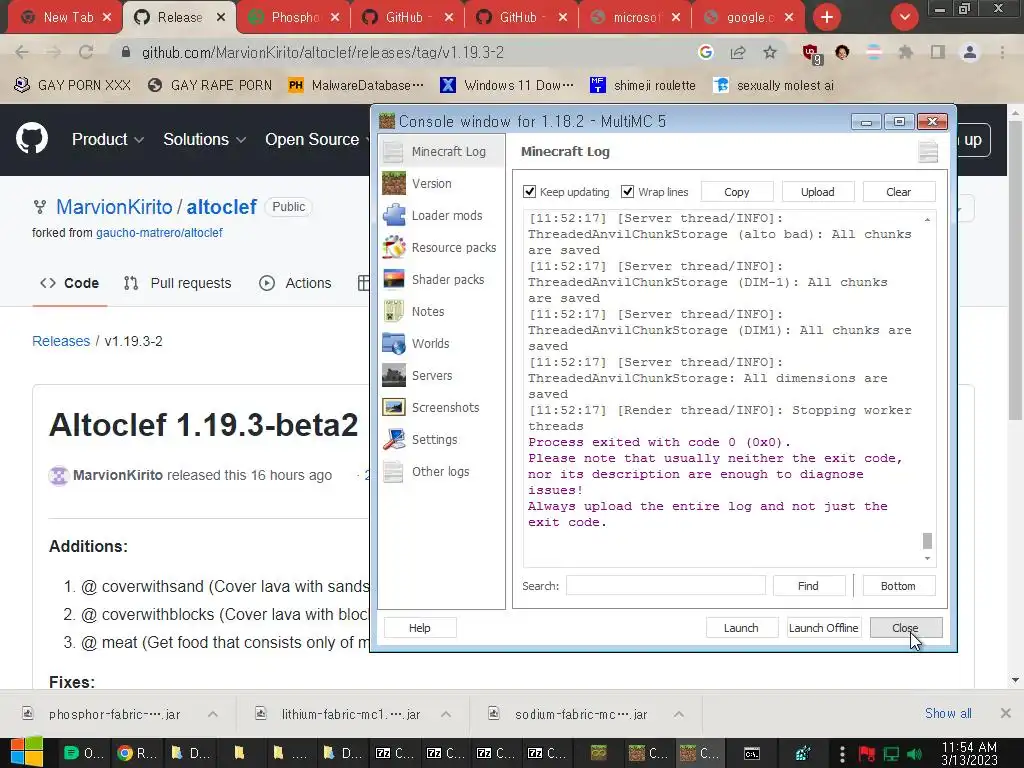The image size is (1024, 768).
Task: Open a new tab with plus button
Action: click(827, 17)
